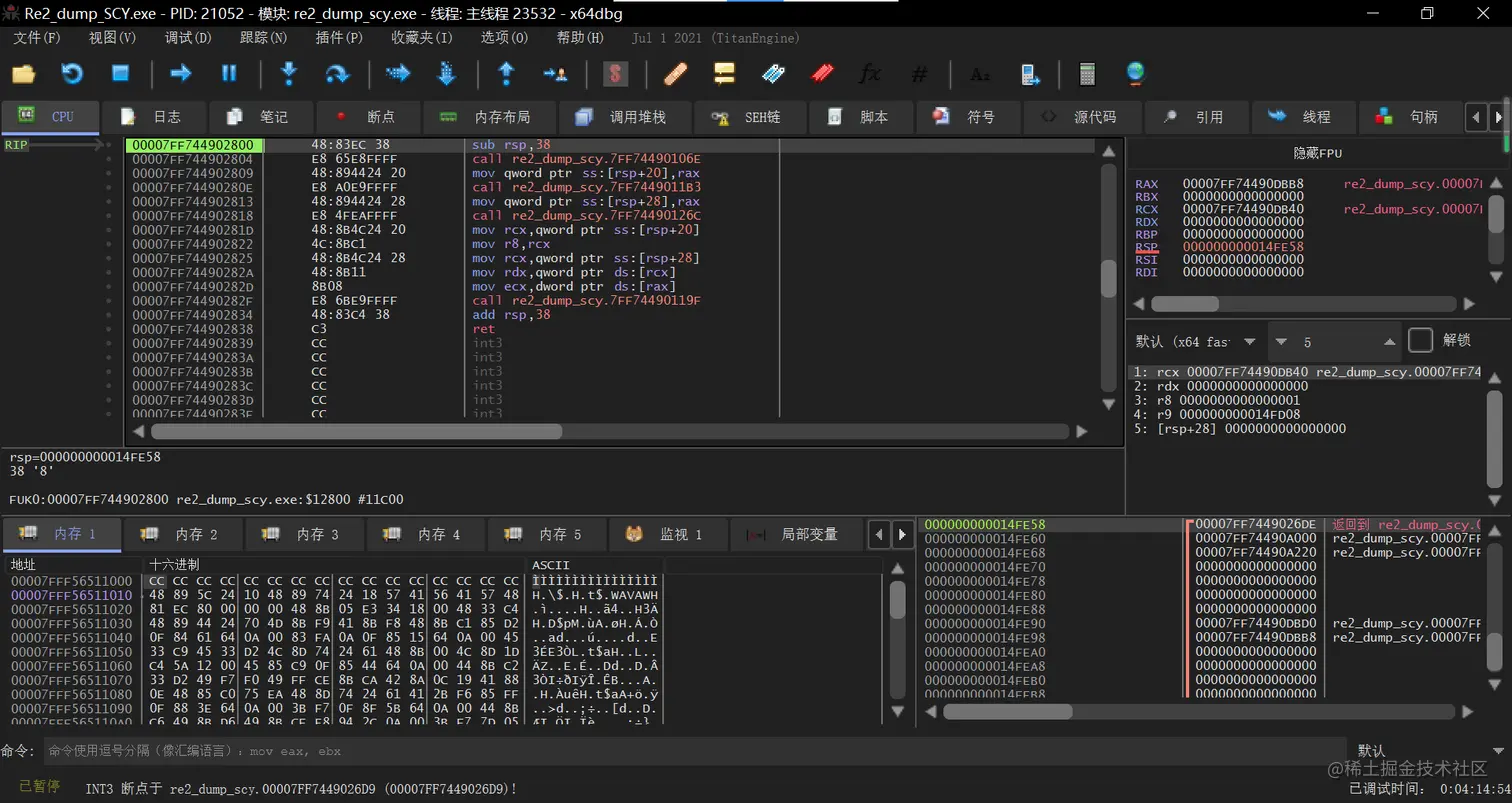Viewport: 1512px width, 803px height.
Task: Click the globe icon in the toolbar
Action: (x=1135, y=73)
